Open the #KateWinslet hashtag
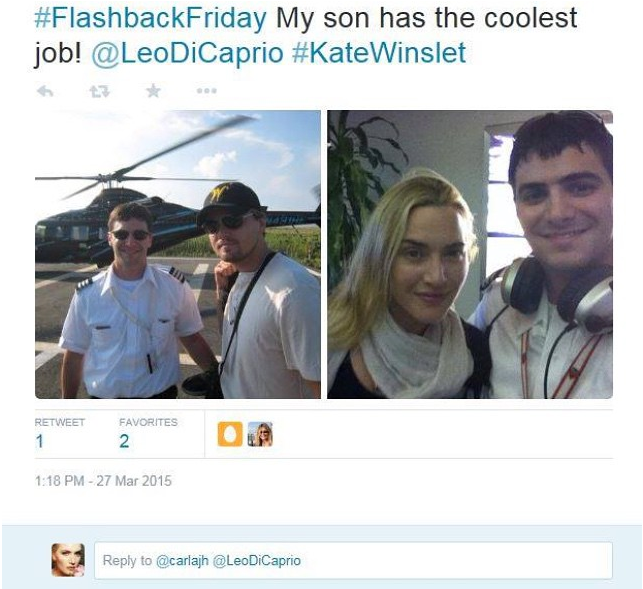This screenshot has height=589, width=643. point(379,53)
